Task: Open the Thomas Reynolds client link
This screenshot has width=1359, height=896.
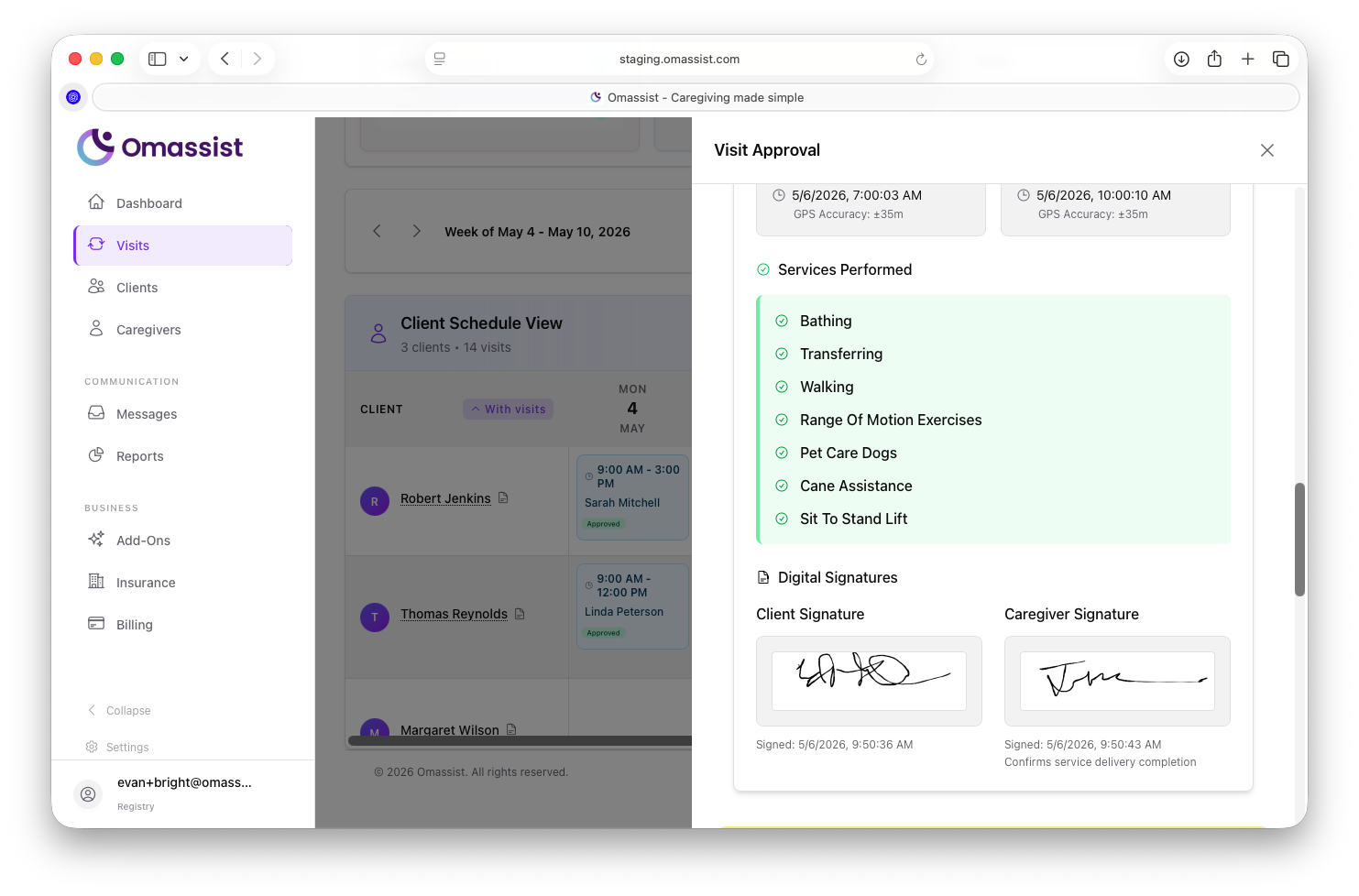Action: click(x=454, y=614)
